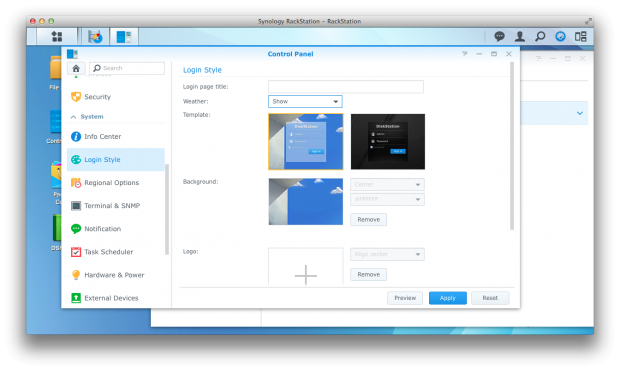Screen dimensions: 620x371
Task: Open the Weather dropdown
Action: (x=305, y=101)
